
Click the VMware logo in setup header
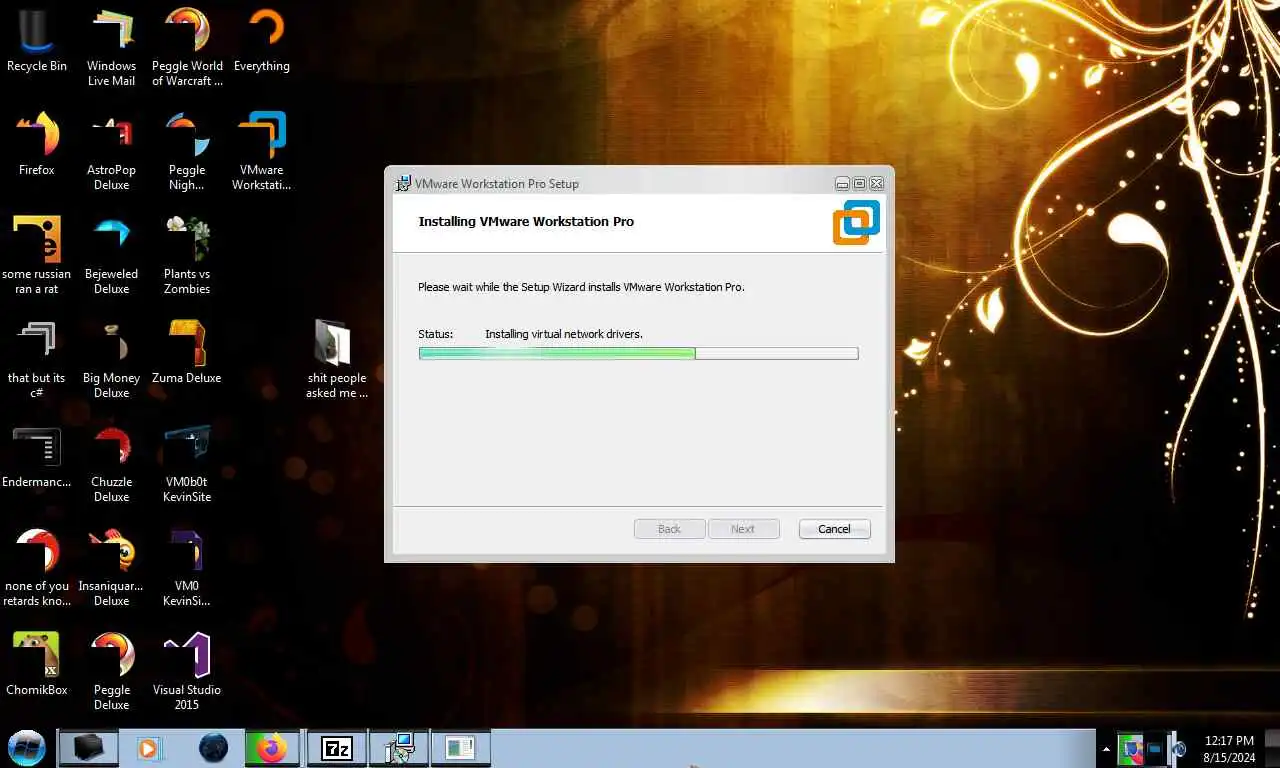pos(856,222)
